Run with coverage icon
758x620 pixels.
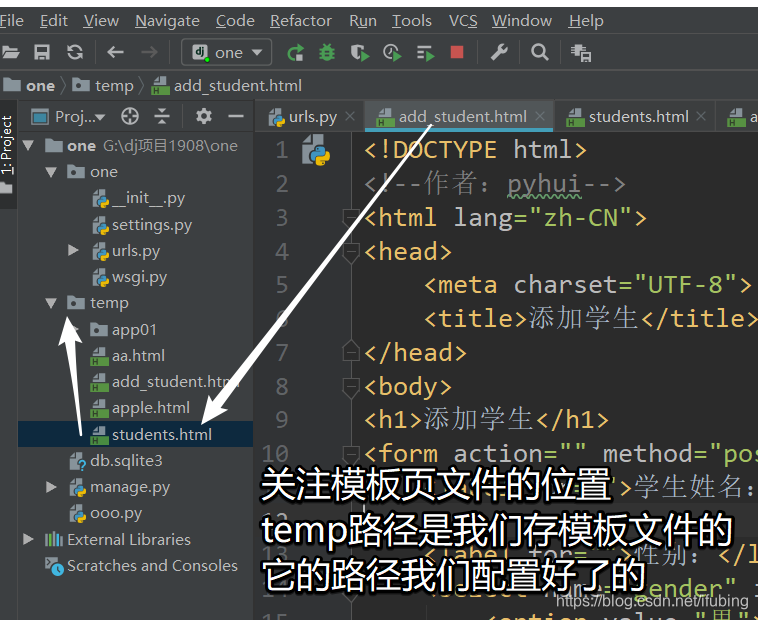point(360,52)
